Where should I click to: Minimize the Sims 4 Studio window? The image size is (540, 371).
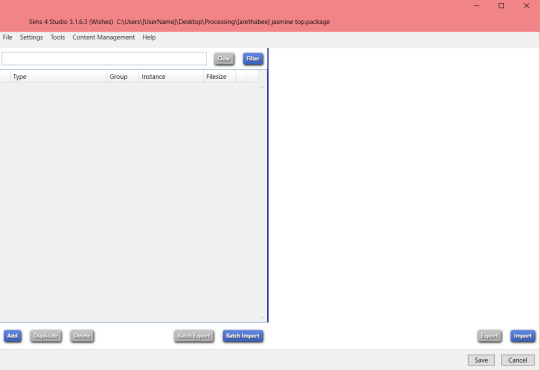pos(477,6)
